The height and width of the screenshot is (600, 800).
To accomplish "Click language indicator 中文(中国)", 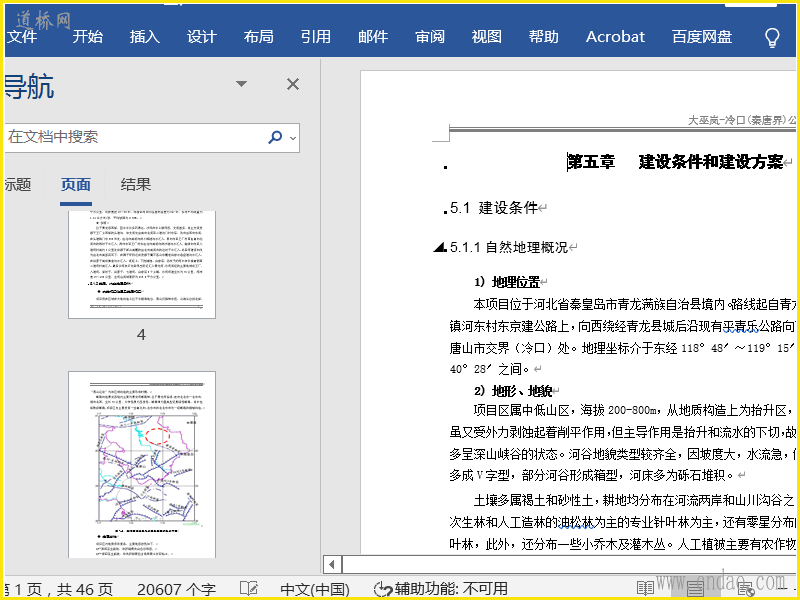I will click(315, 590).
